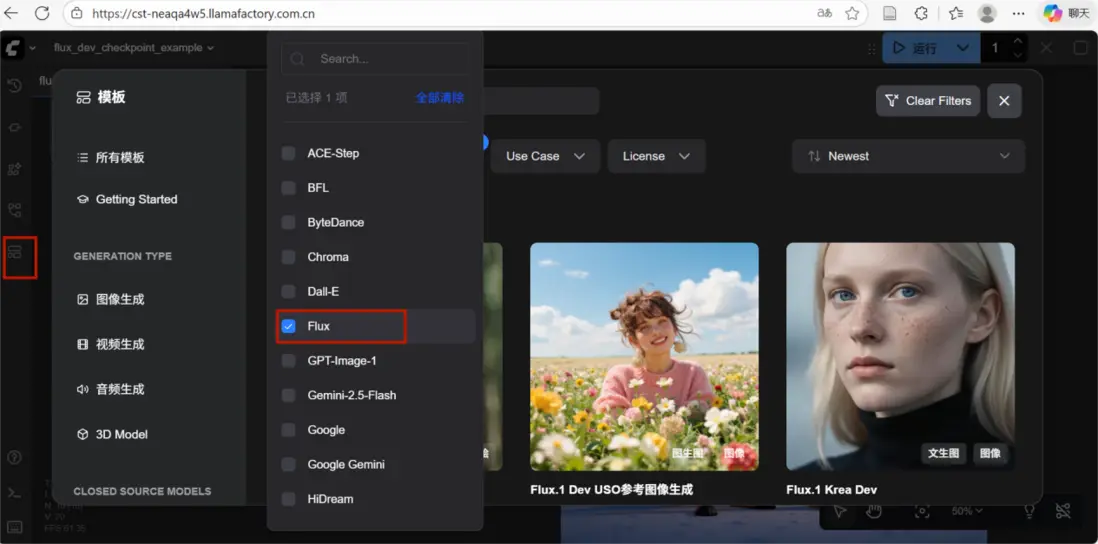Open the flux_dev_checkpoint_example workflow dropdown

(134, 48)
